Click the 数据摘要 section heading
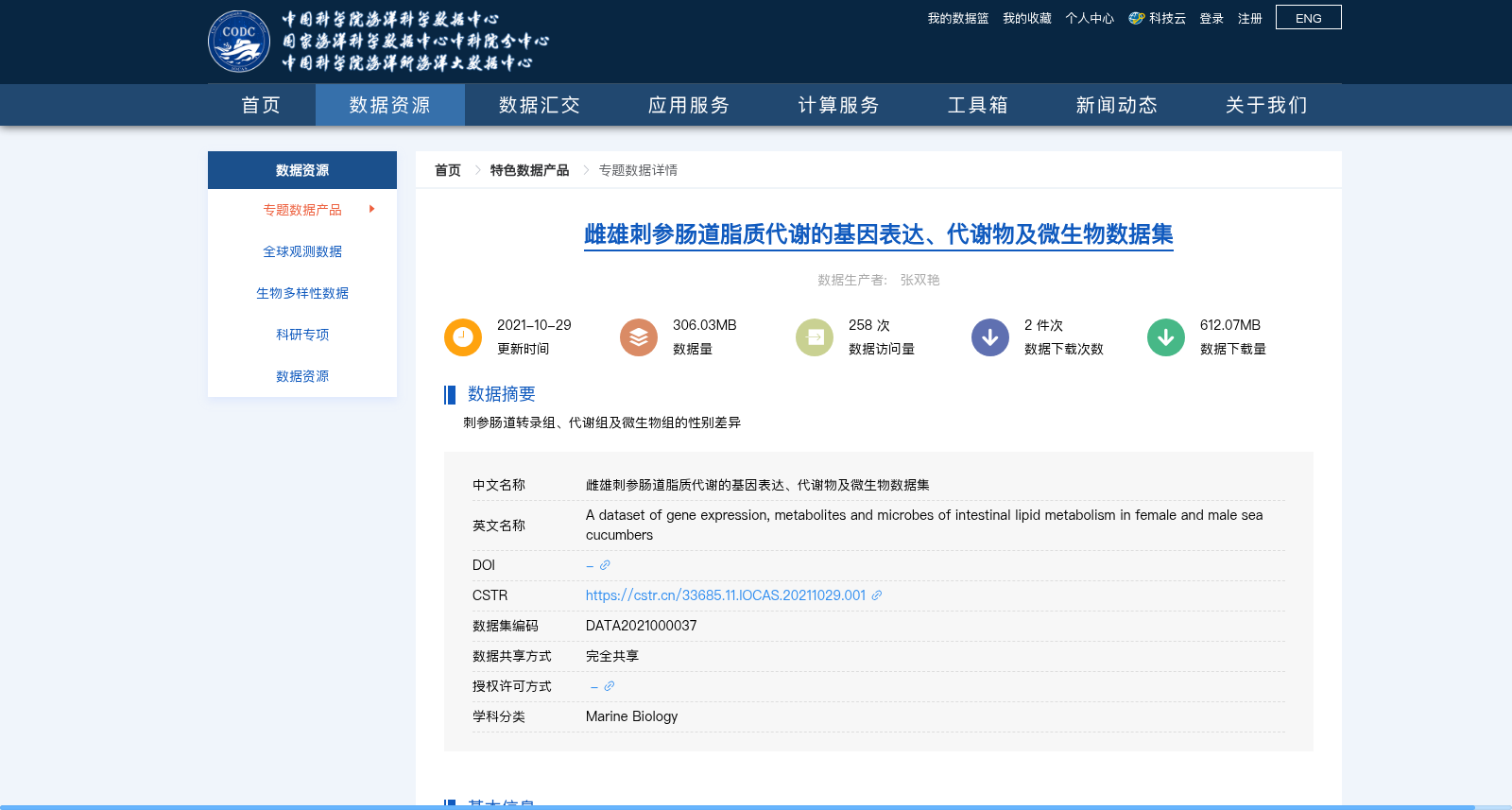 click(x=502, y=394)
